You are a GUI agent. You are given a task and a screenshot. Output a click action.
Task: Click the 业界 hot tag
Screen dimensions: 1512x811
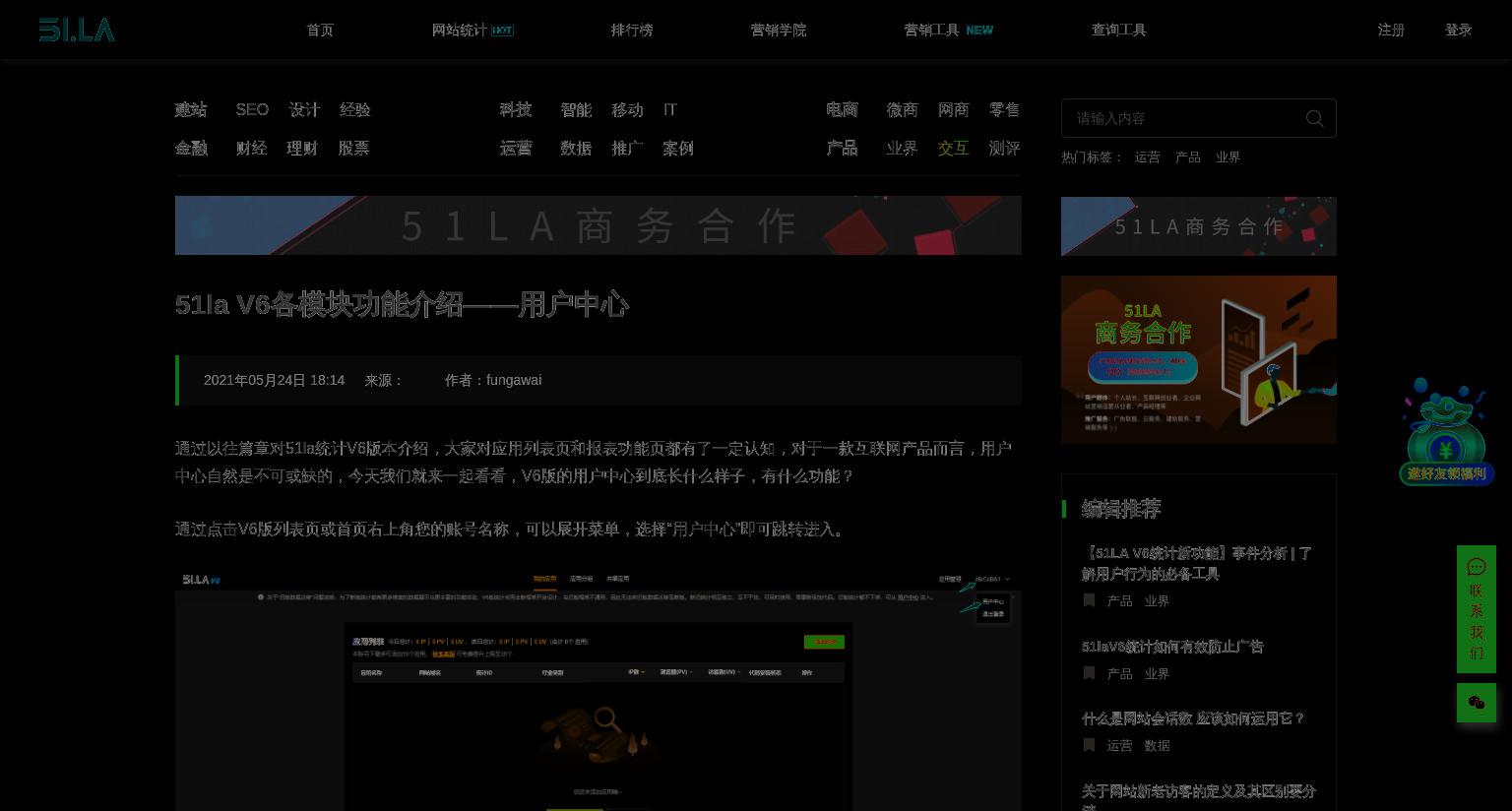[1228, 157]
